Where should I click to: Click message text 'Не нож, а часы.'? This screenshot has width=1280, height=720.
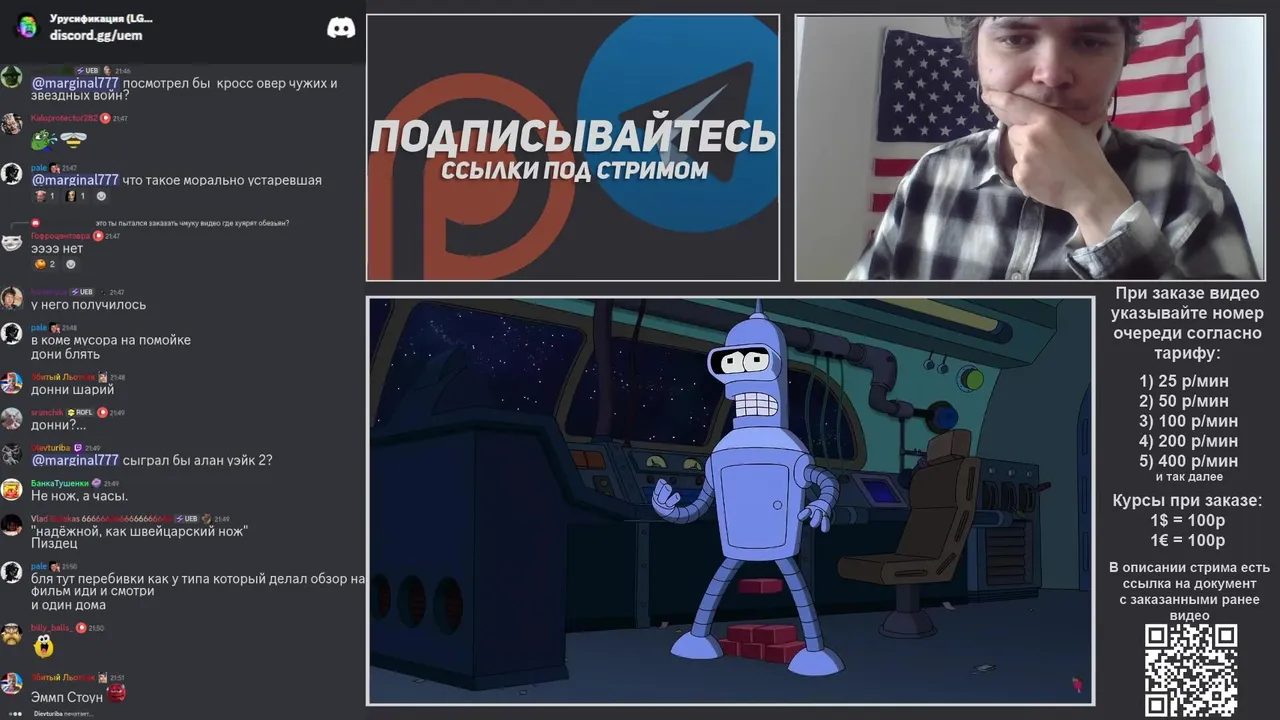[x=79, y=496]
